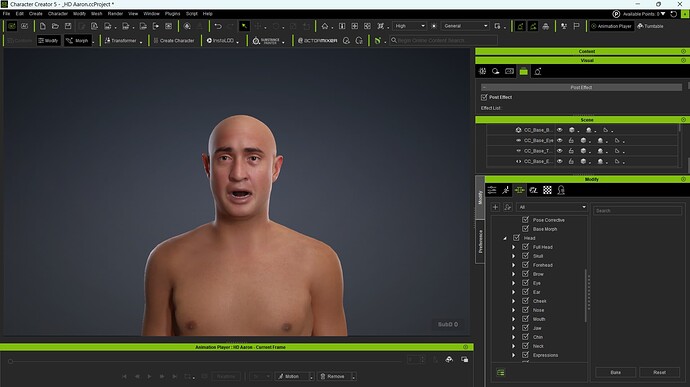Click the morph list vertical scrollbar

(x=586, y=295)
